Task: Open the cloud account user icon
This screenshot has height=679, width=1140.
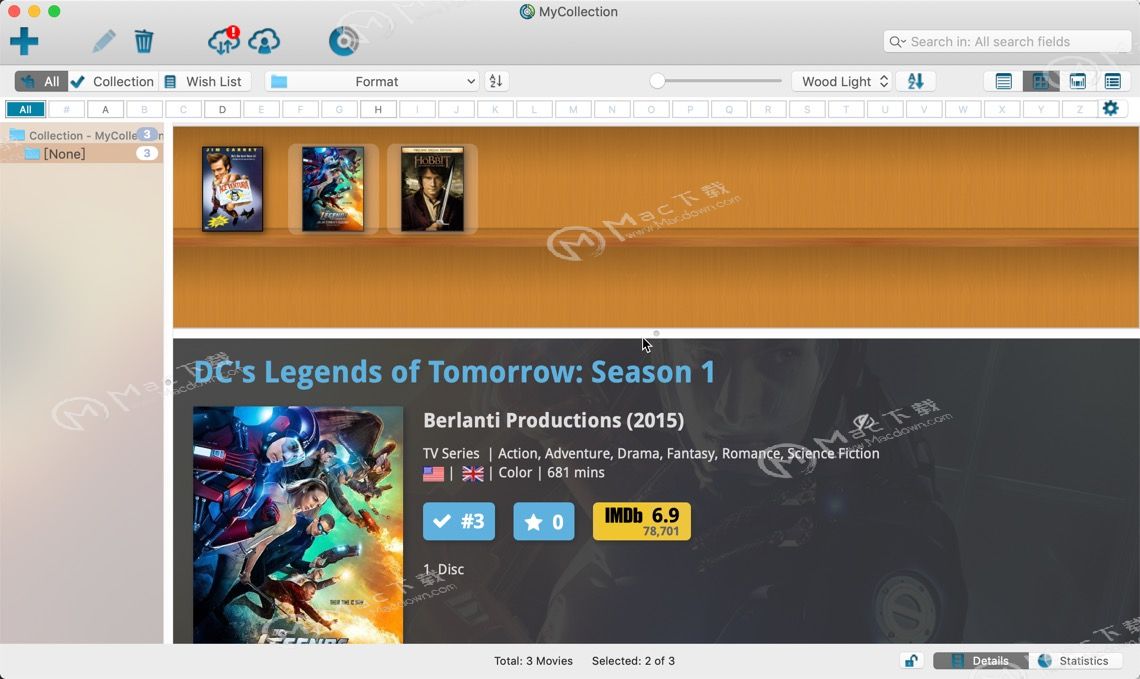Action: [264, 41]
